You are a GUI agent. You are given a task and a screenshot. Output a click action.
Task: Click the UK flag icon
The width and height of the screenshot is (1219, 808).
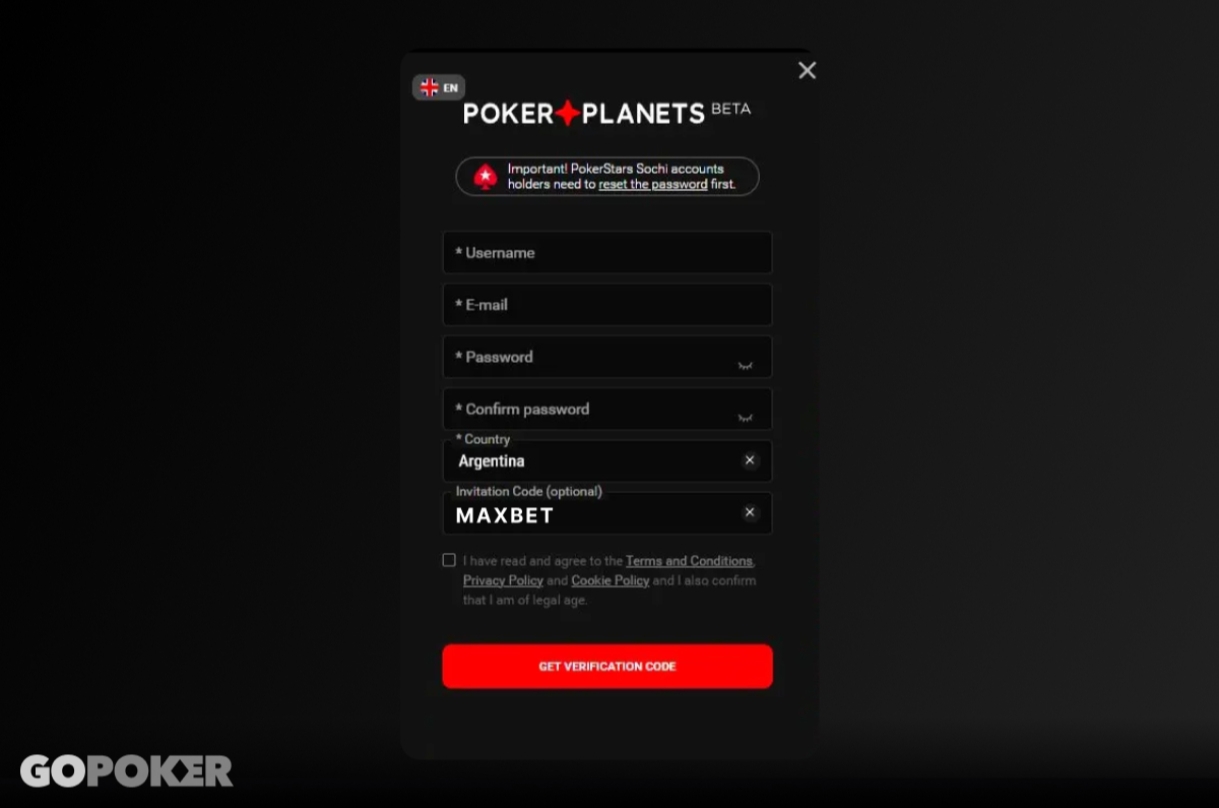click(x=429, y=88)
